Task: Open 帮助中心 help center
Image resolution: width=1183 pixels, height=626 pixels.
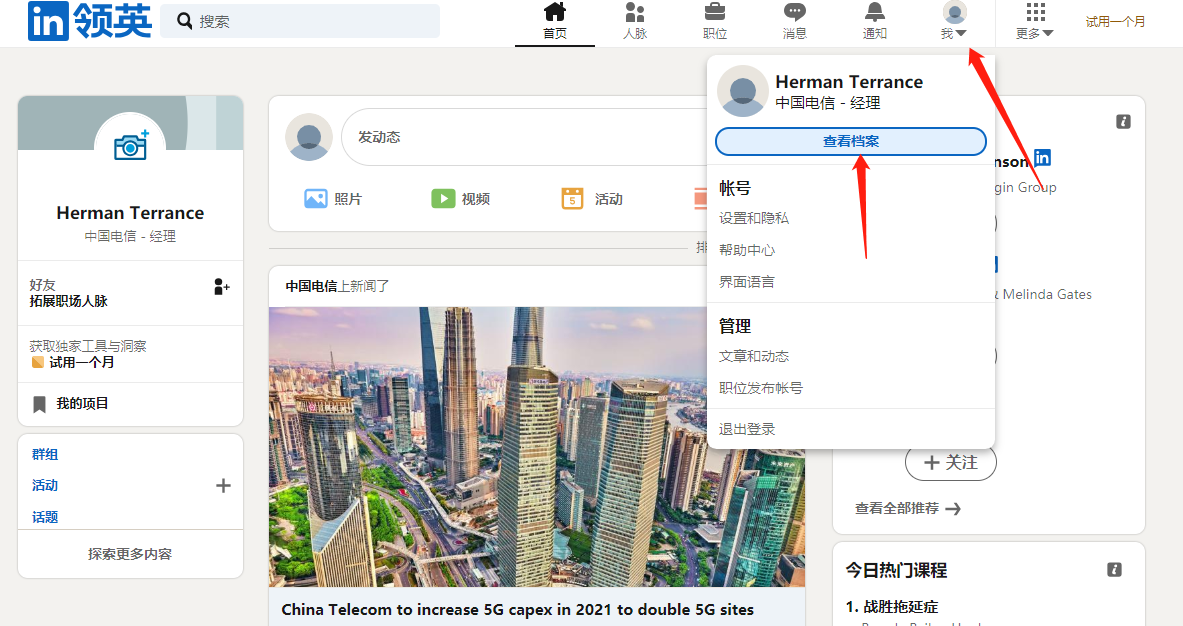Action: pyautogui.click(x=747, y=250)
